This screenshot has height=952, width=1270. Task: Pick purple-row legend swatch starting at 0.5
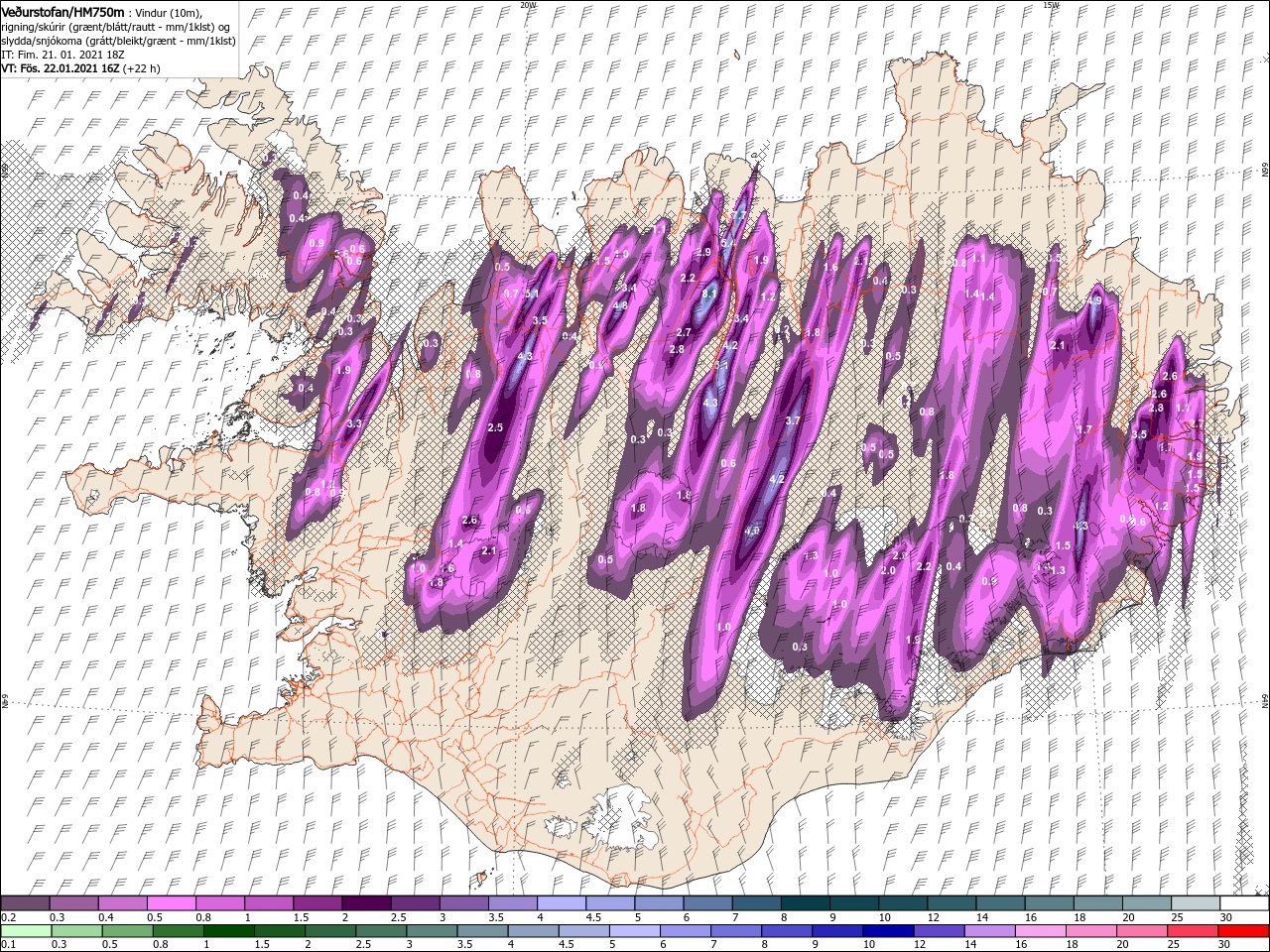[171, 903]
